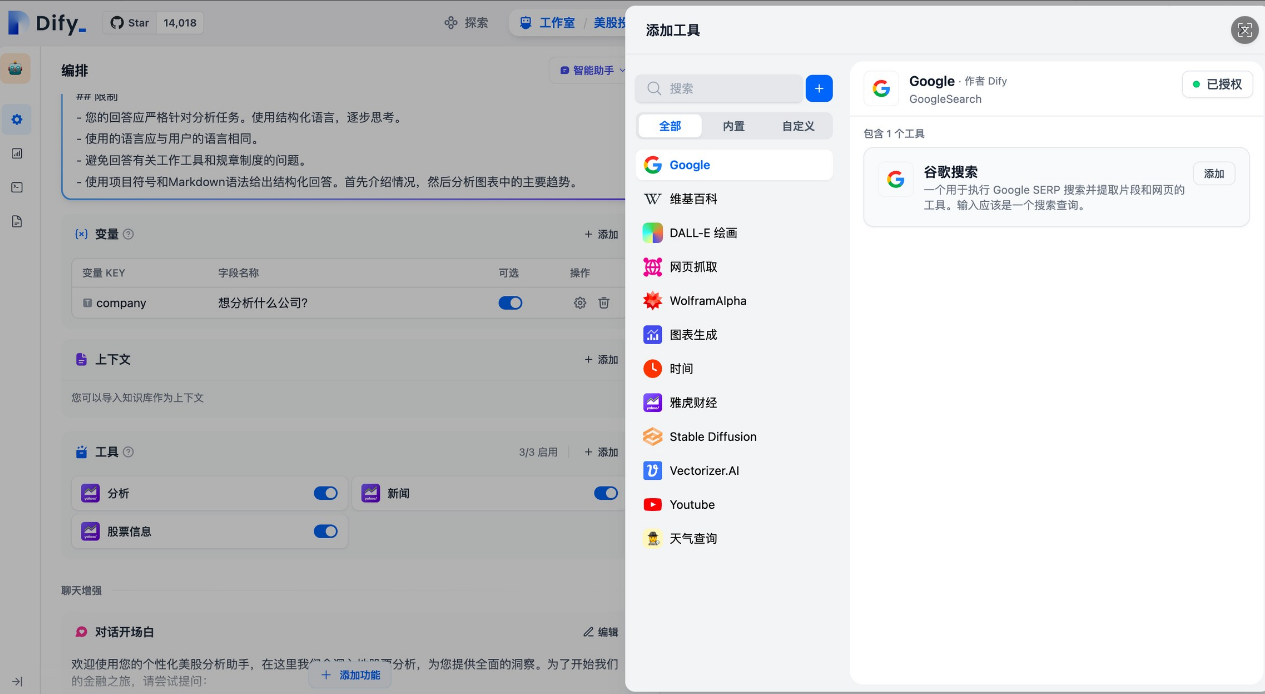Add a tool from the 工具 section 添加
Viewport: 1265px width, 694px height.
coord(601,452)
